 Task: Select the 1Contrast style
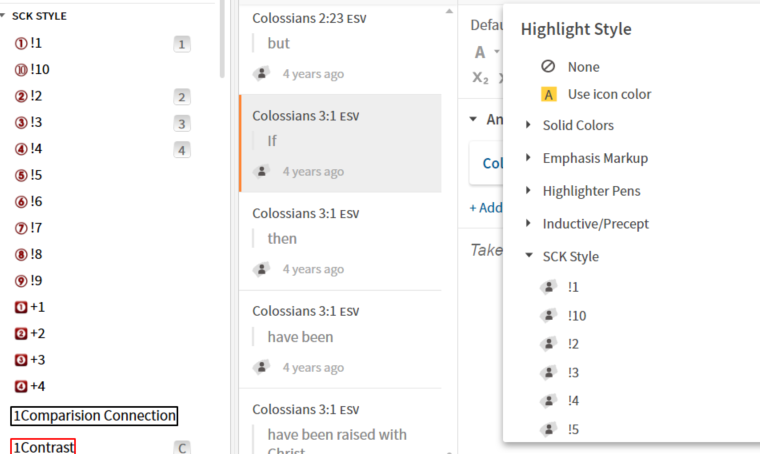click(43, 446)
